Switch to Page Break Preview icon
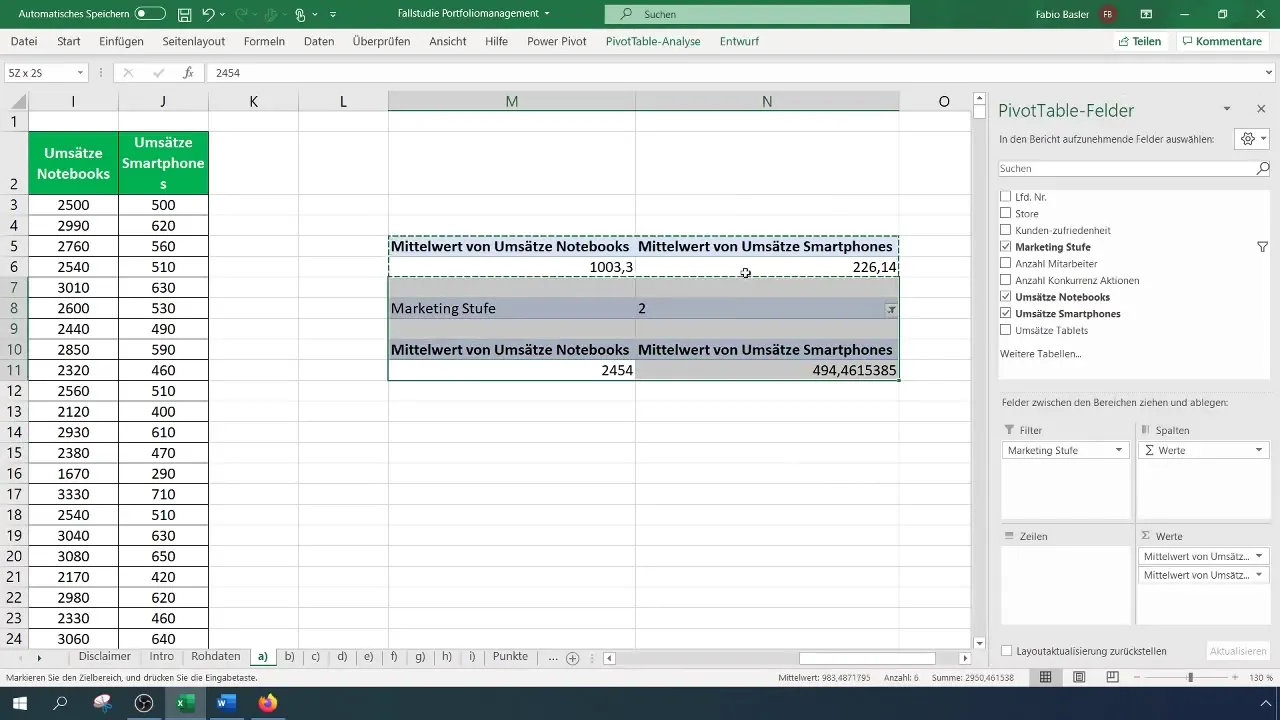The height and width of the screenshot is (720, 1280). [x=1112, y=678]
